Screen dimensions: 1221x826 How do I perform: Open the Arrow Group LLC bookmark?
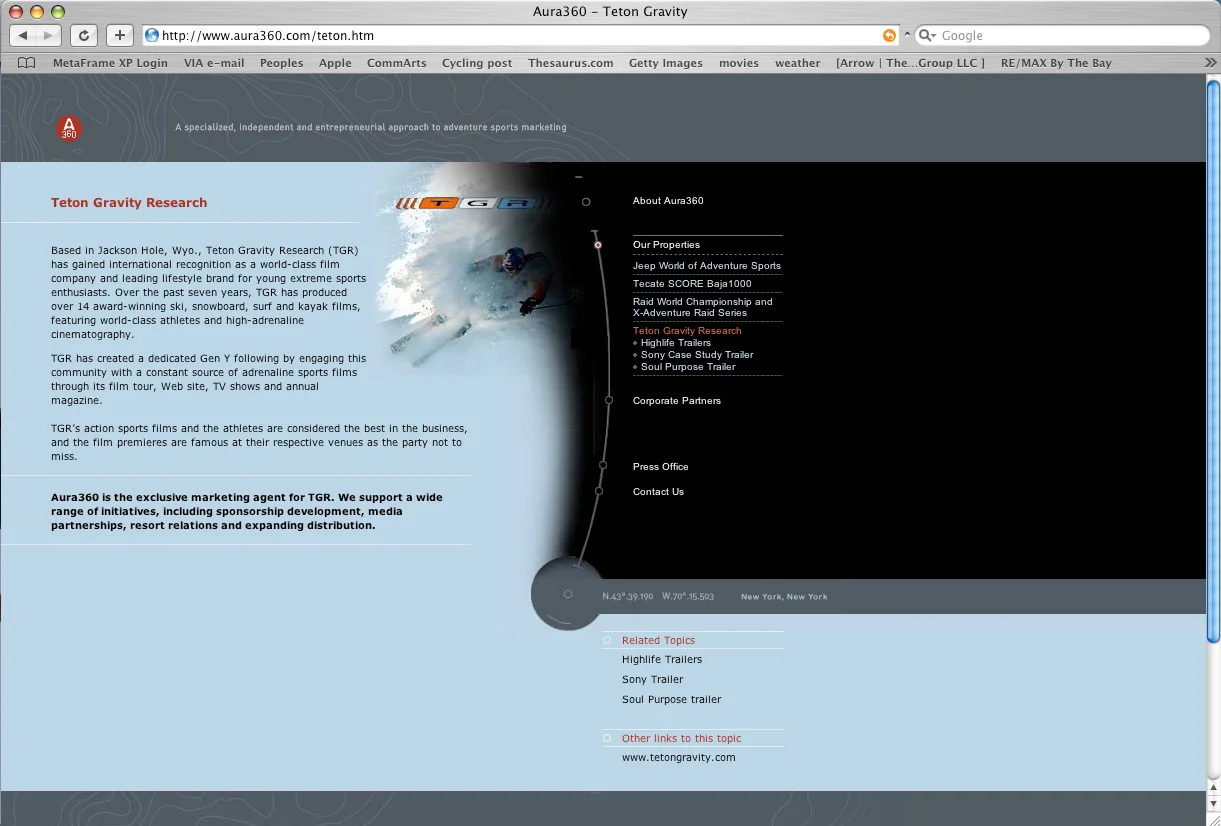tap(911, 63)
